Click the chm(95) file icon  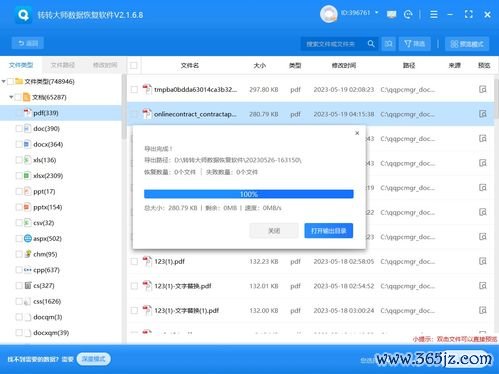(28, 254)
